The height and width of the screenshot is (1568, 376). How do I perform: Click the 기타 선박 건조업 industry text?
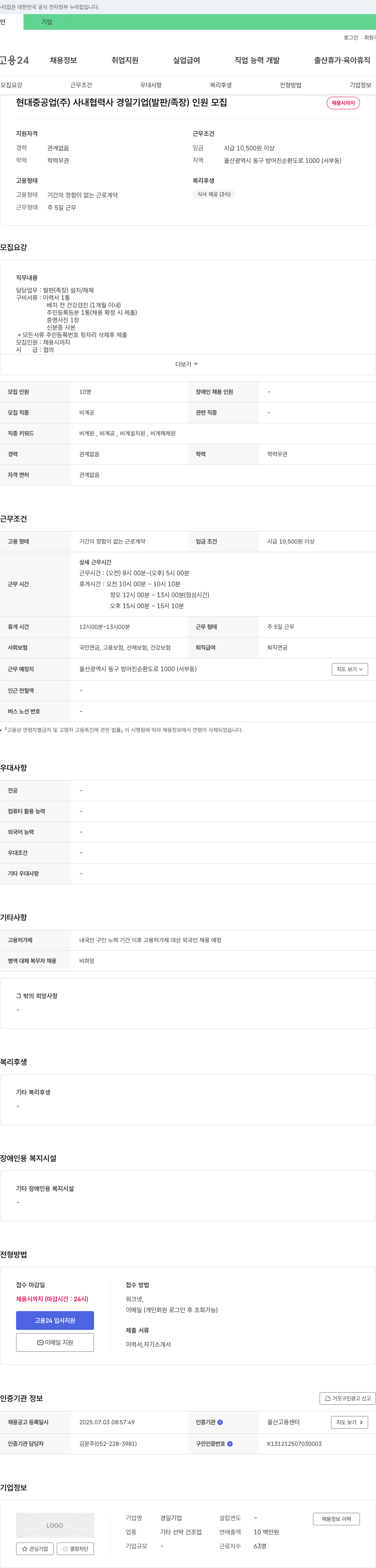pos(181,1532)
